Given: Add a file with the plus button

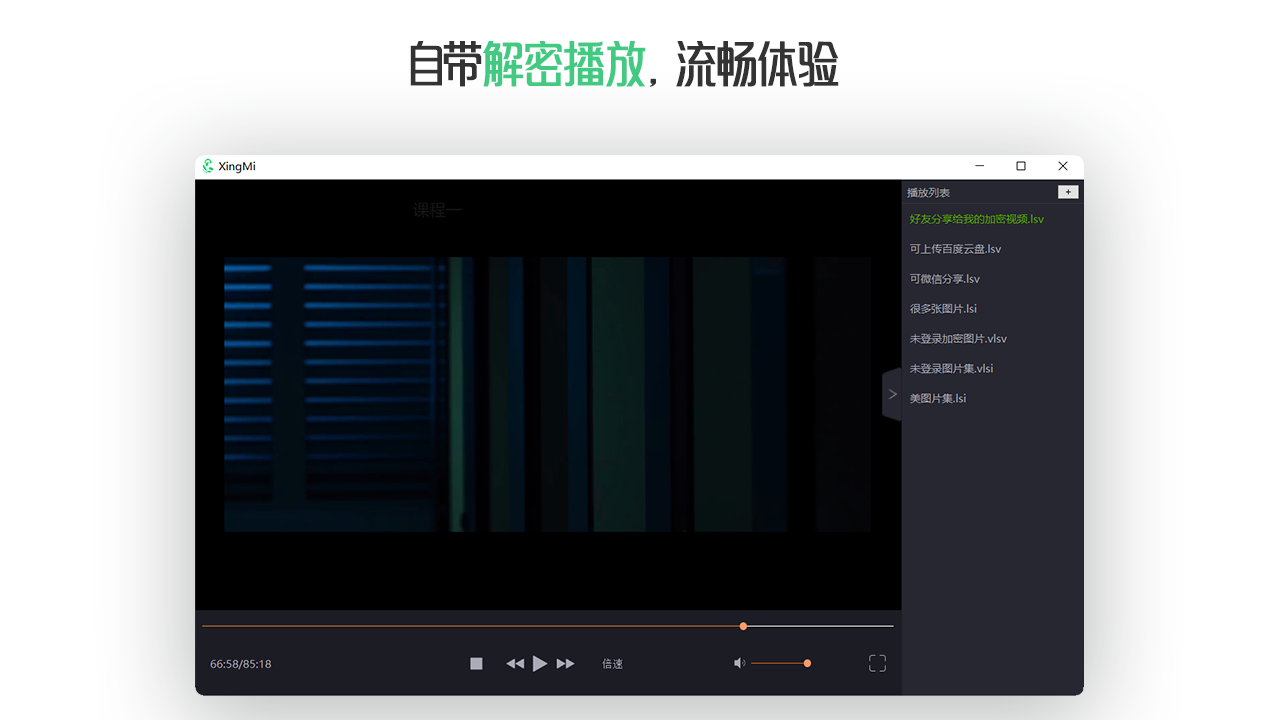Looking at the screenshot, I should (x=1068, y=191).
